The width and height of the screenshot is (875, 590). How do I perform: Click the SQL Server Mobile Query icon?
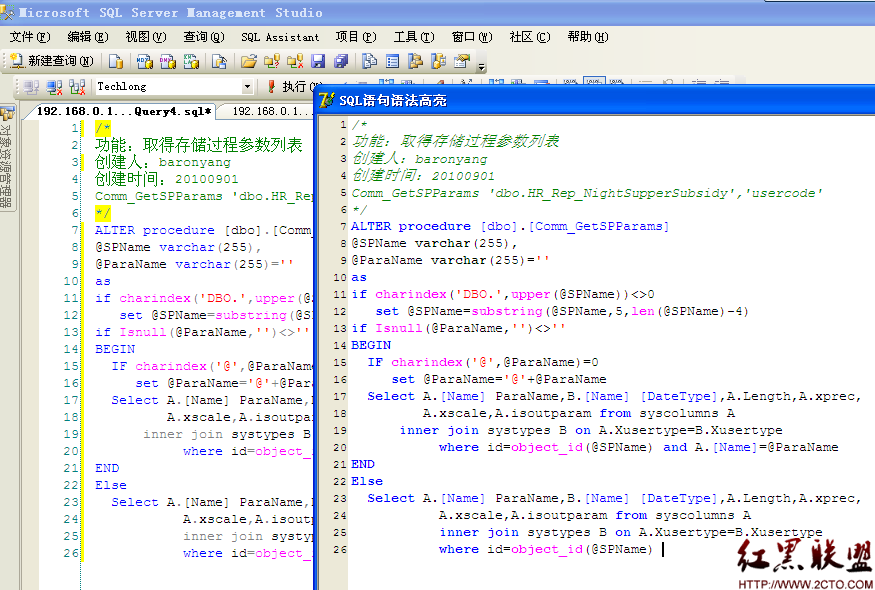point(219,61)
